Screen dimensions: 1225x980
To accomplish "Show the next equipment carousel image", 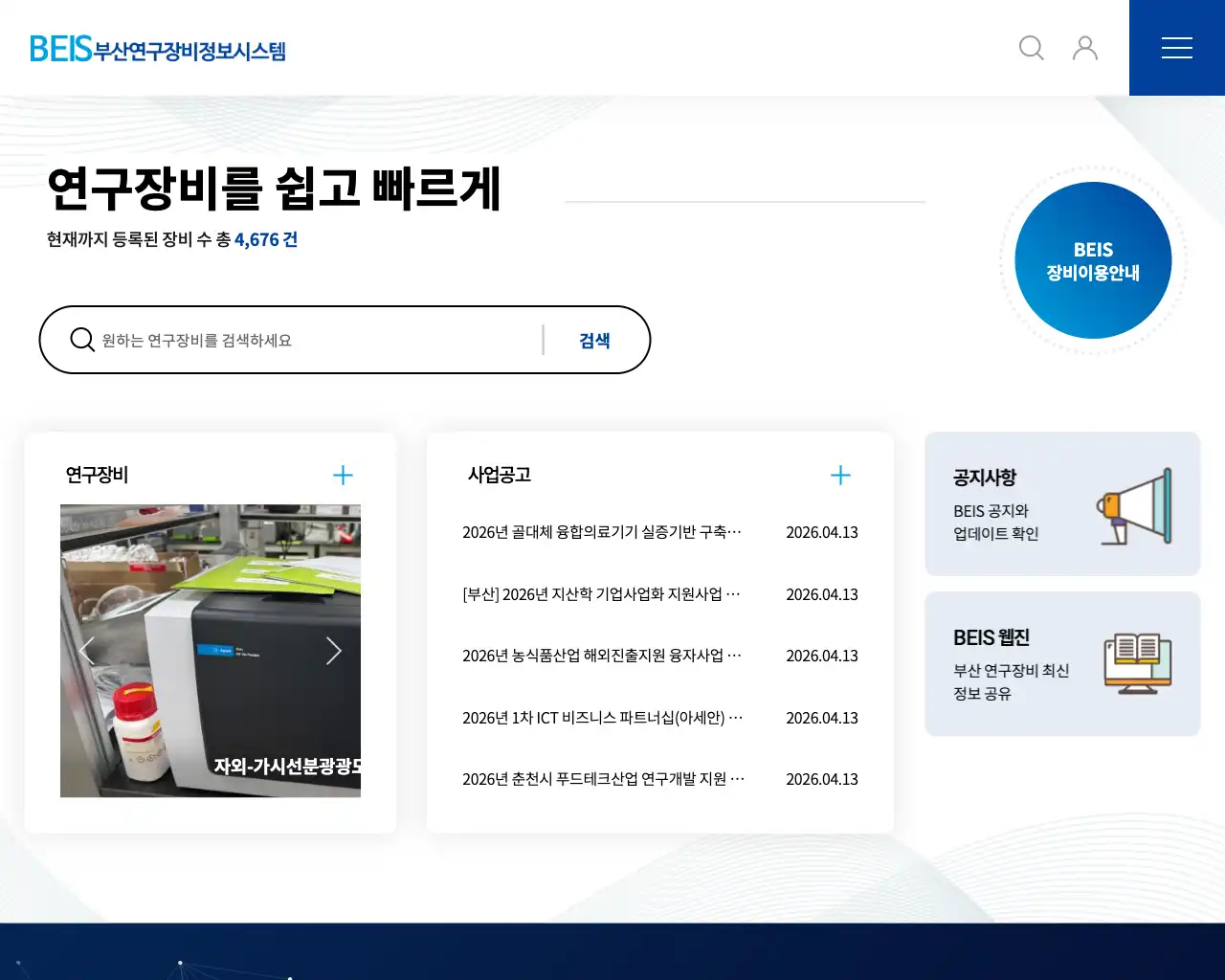I will pyautogui.click(x=334, y=650).
